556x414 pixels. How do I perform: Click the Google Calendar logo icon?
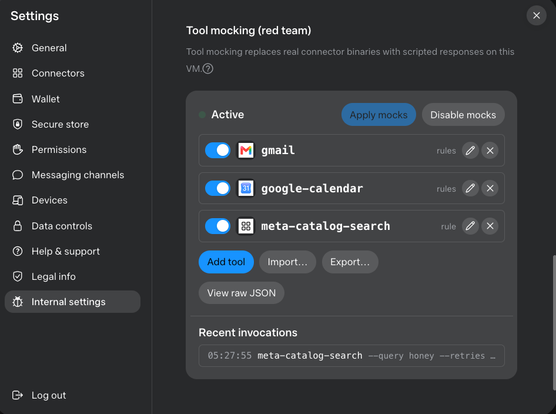[x=246, y=188]
